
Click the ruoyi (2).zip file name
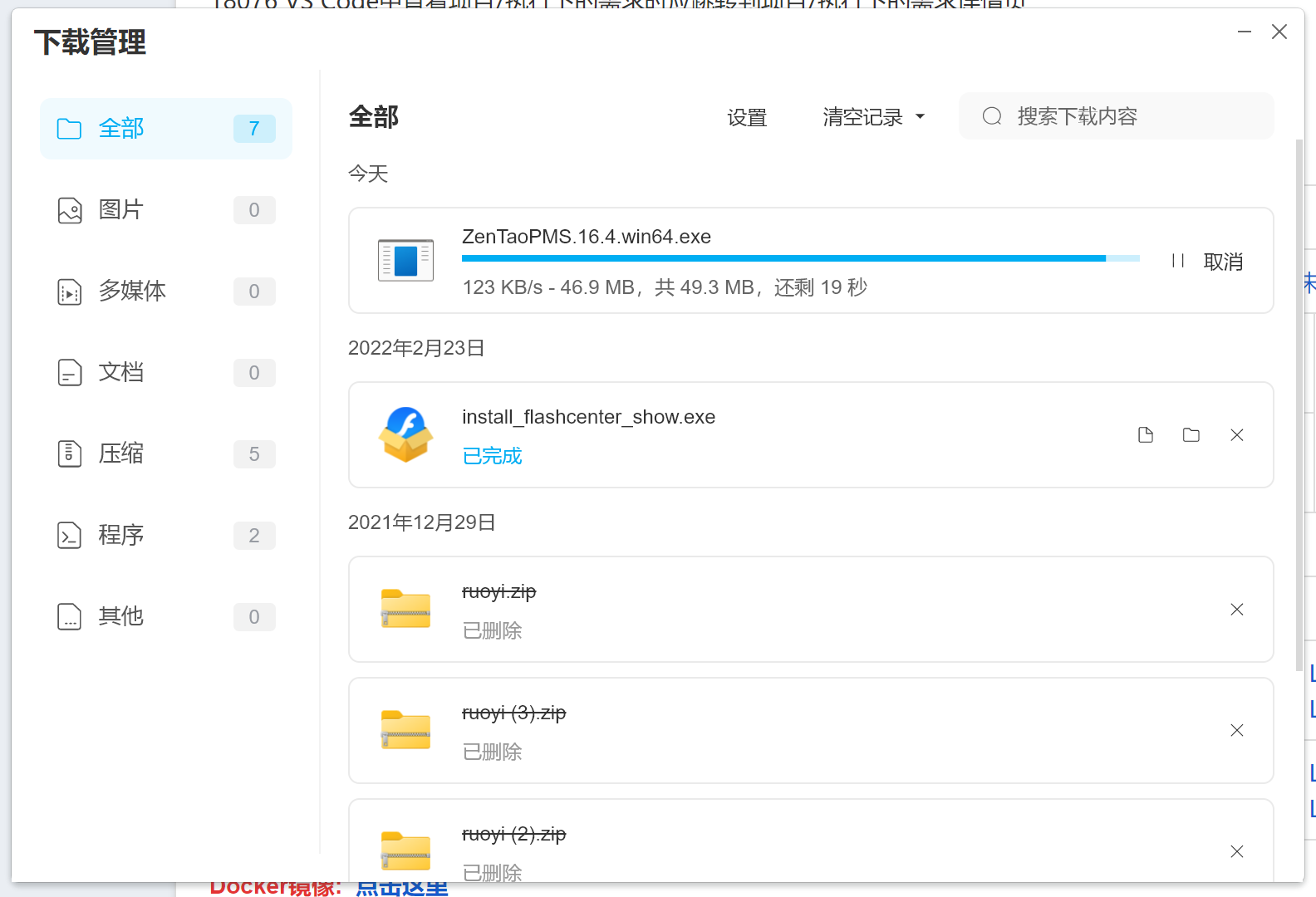[513, 834]
